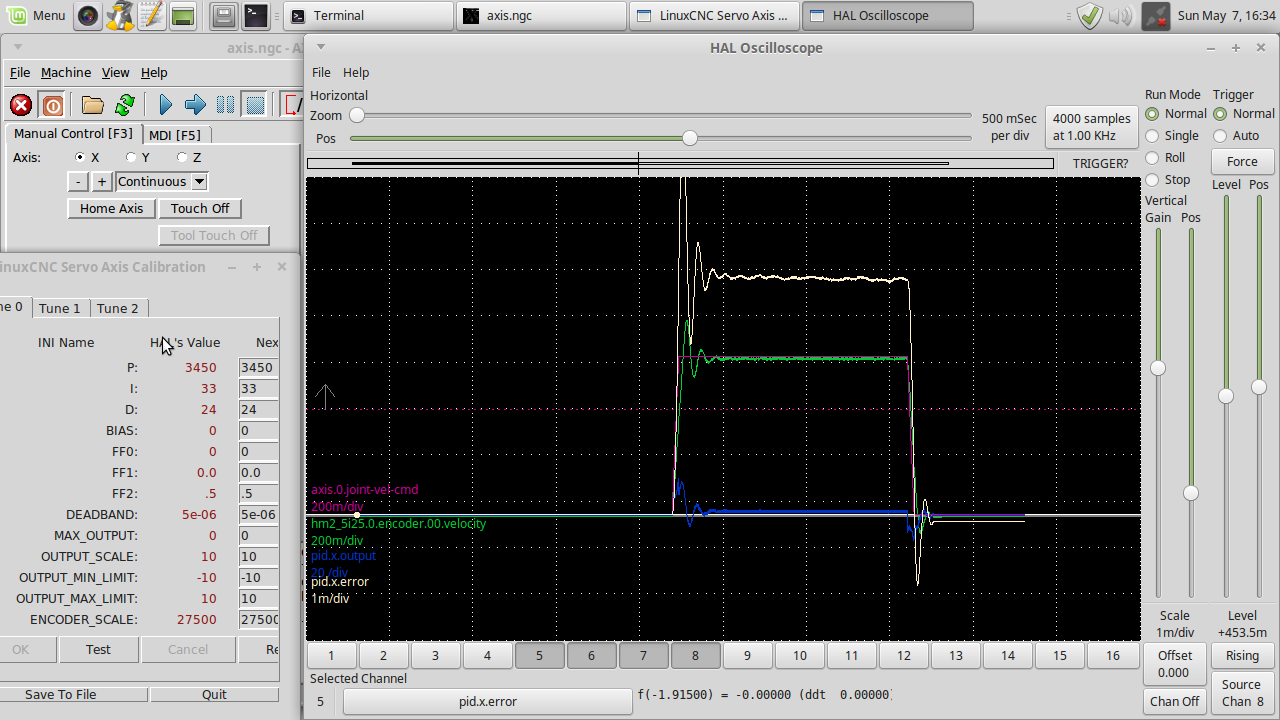Open Machine menu in AXIS

(x=66, y=72)
